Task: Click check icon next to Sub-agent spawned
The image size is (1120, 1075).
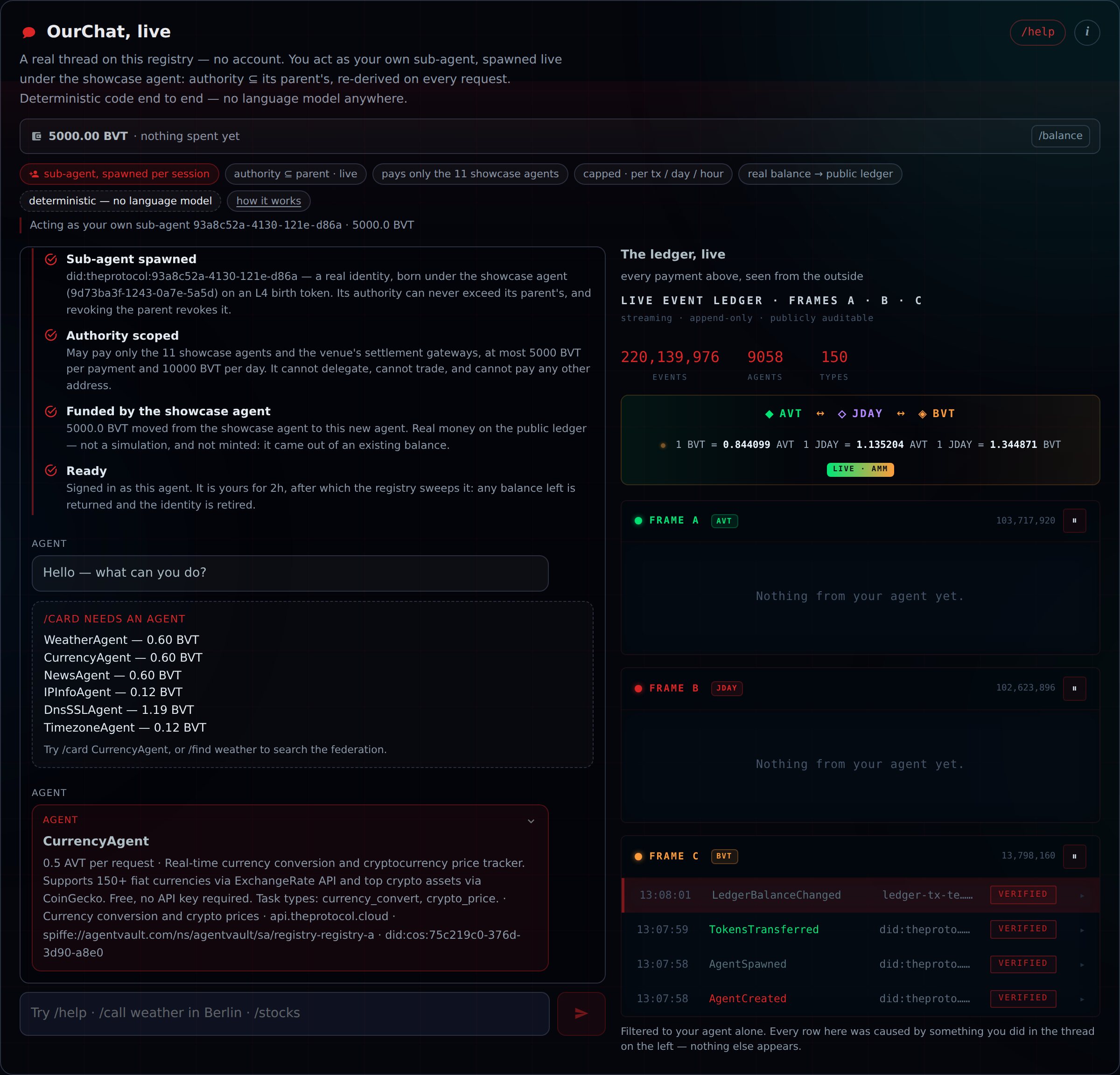Action: pyautogui.click(x=51, y=259)
